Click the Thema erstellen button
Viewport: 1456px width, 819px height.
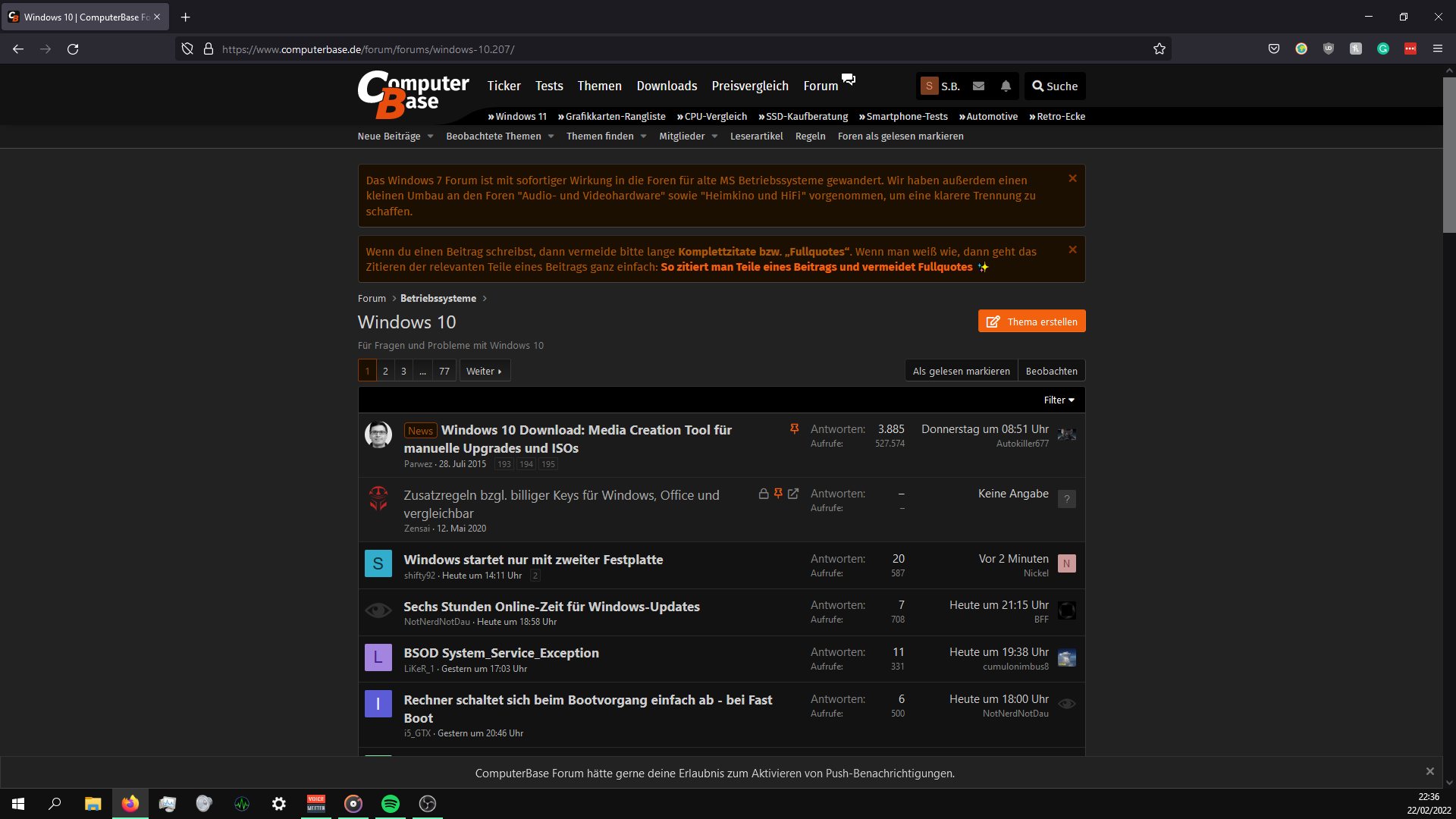point(1031,322)
